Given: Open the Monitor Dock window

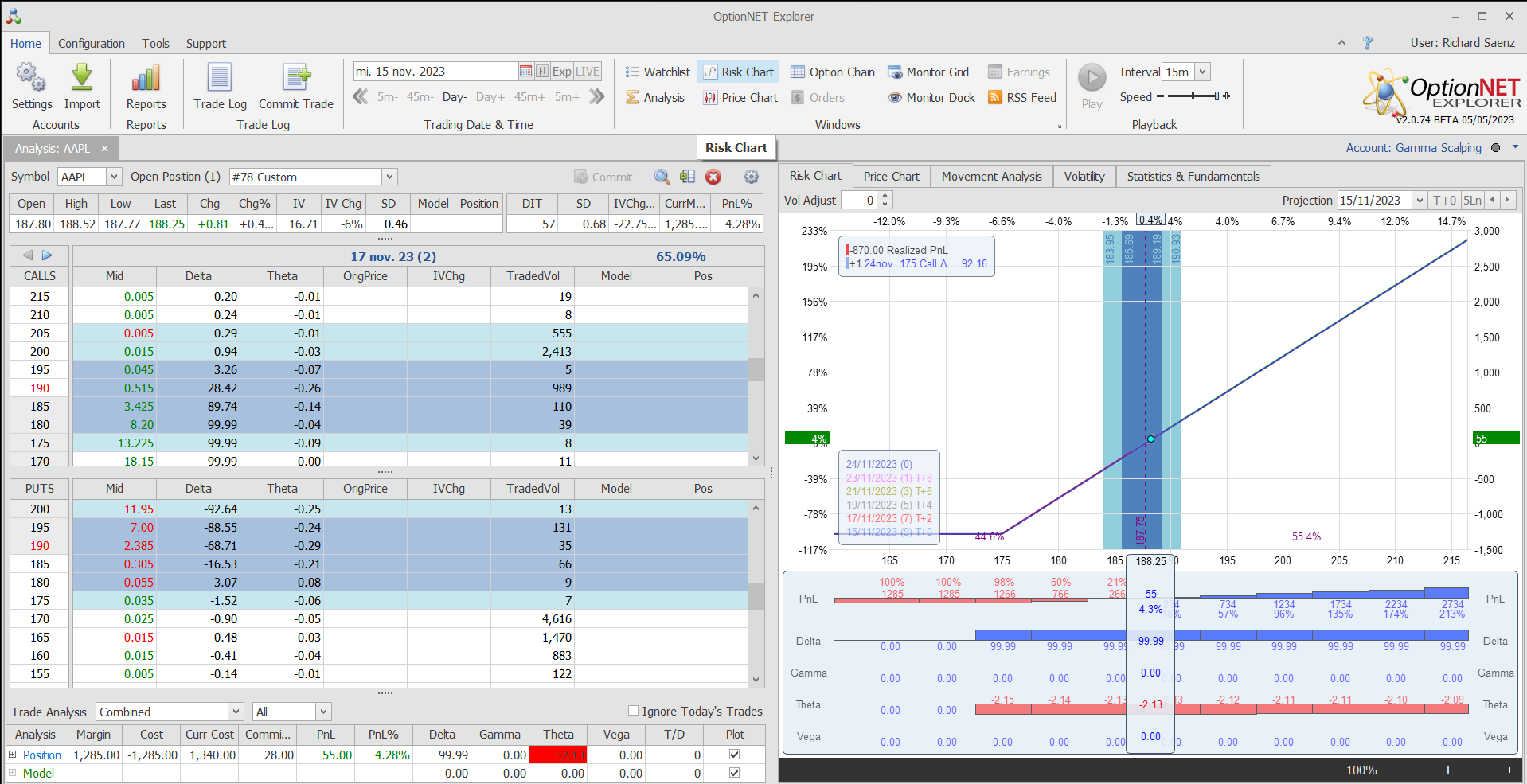Looking at the screenshot, I should [x=931, y=98].
